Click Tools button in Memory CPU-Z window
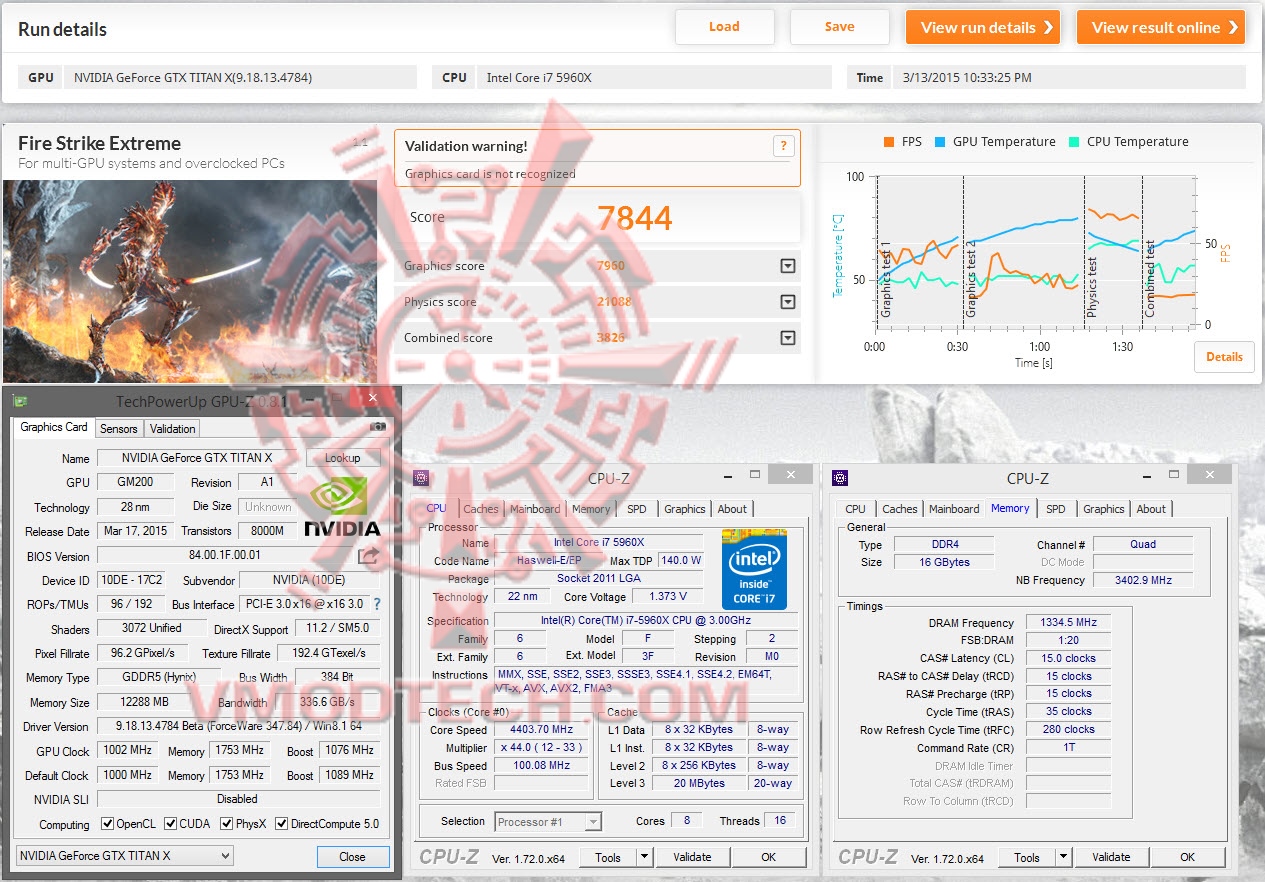The image size is (1265, 882). click(x=1027, y=857)
